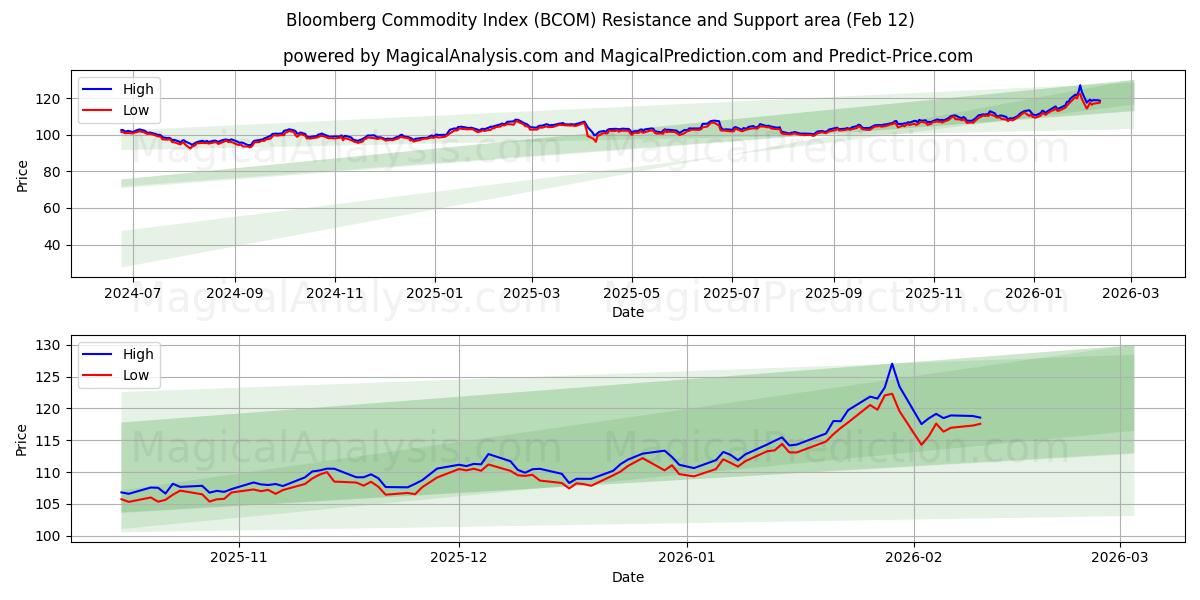Toggle the High legend entry in bottom chart

coord(125,354)
